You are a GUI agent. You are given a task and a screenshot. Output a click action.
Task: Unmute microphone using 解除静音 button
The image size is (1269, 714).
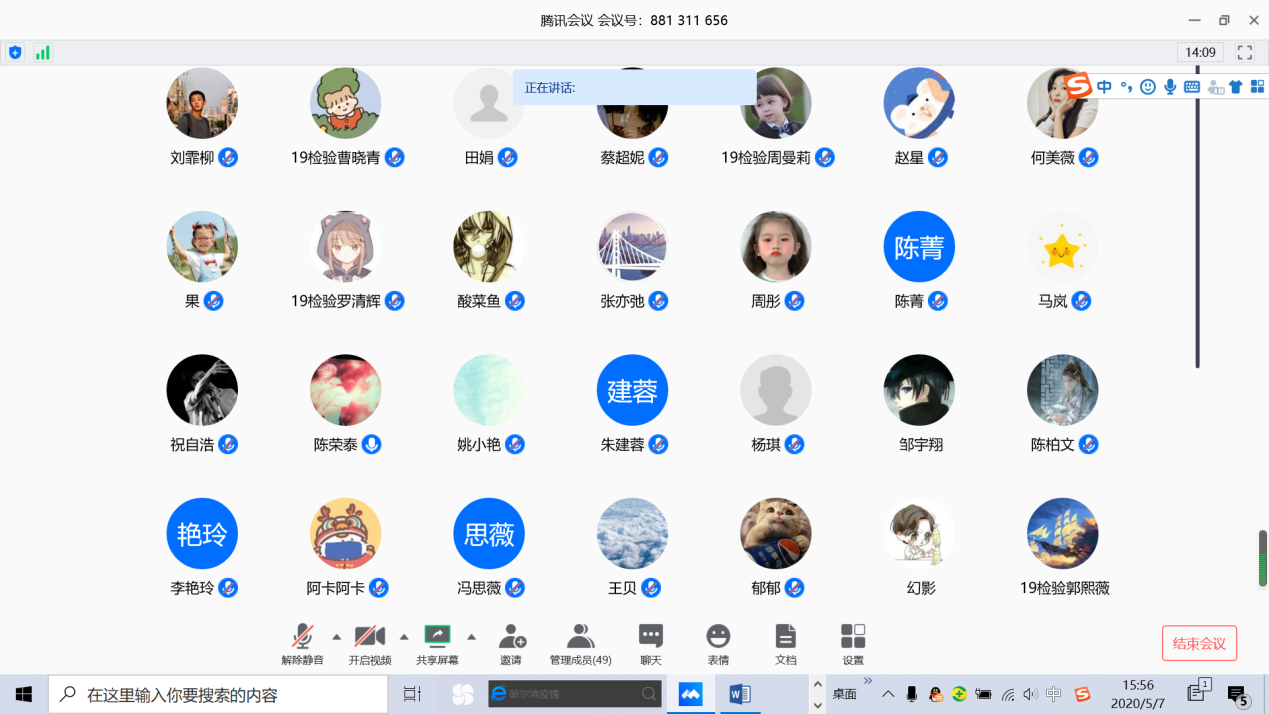[302, 644]
